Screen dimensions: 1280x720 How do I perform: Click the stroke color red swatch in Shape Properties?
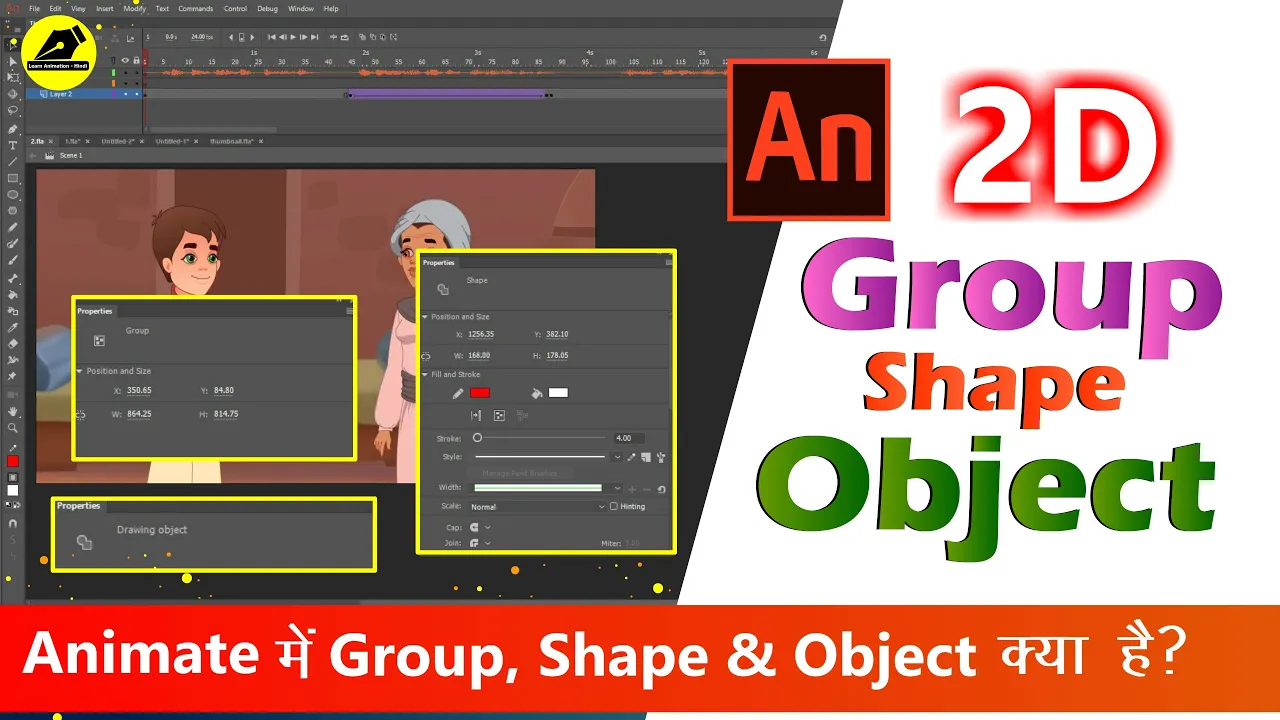pos(480,393)
